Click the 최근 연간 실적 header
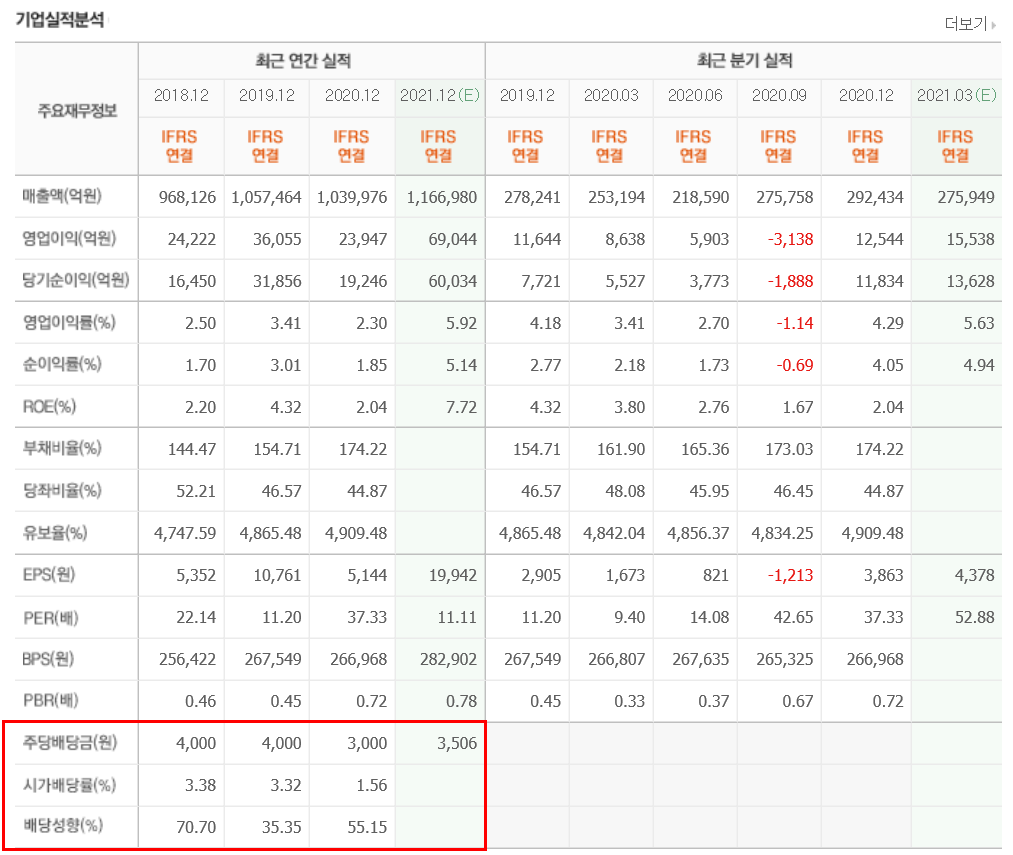This screenshot has height=855, width=1013. pos(303,61)
